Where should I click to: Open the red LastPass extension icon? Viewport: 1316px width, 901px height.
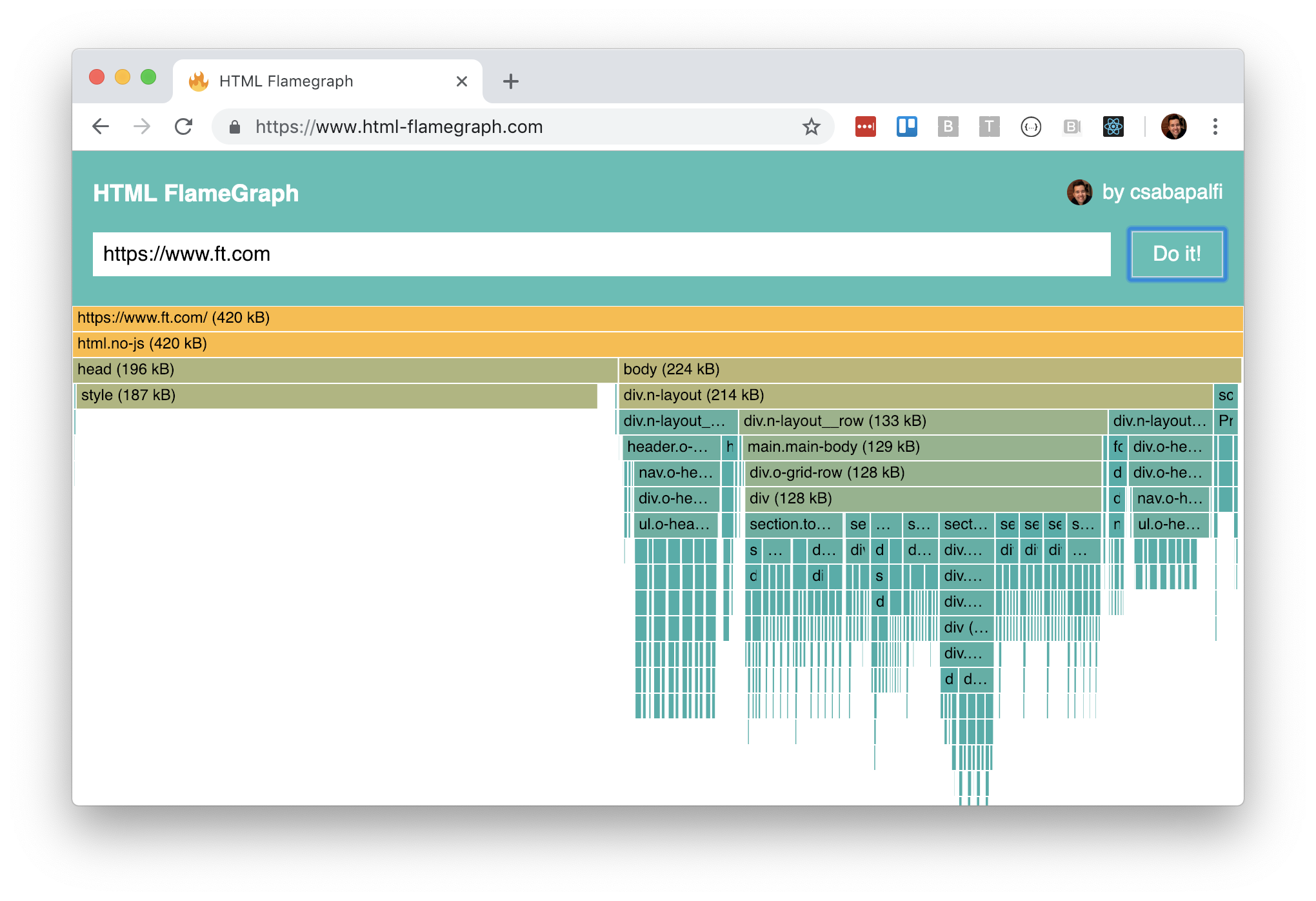click(x=865, y=127)
